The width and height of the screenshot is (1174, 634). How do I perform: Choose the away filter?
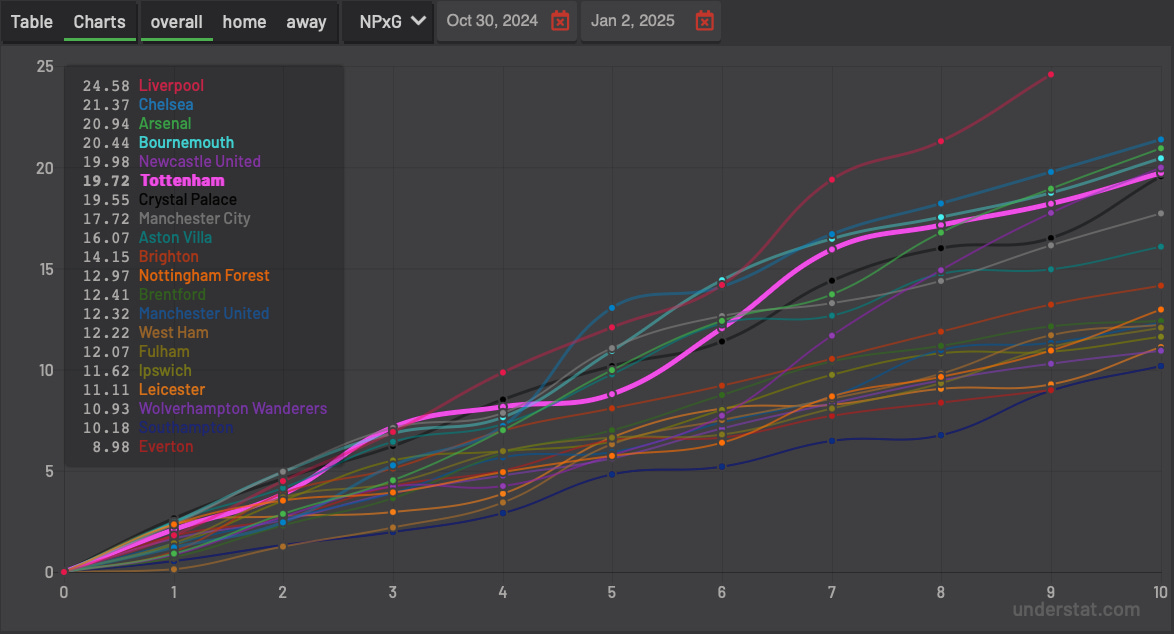click(x=306, y=22)
